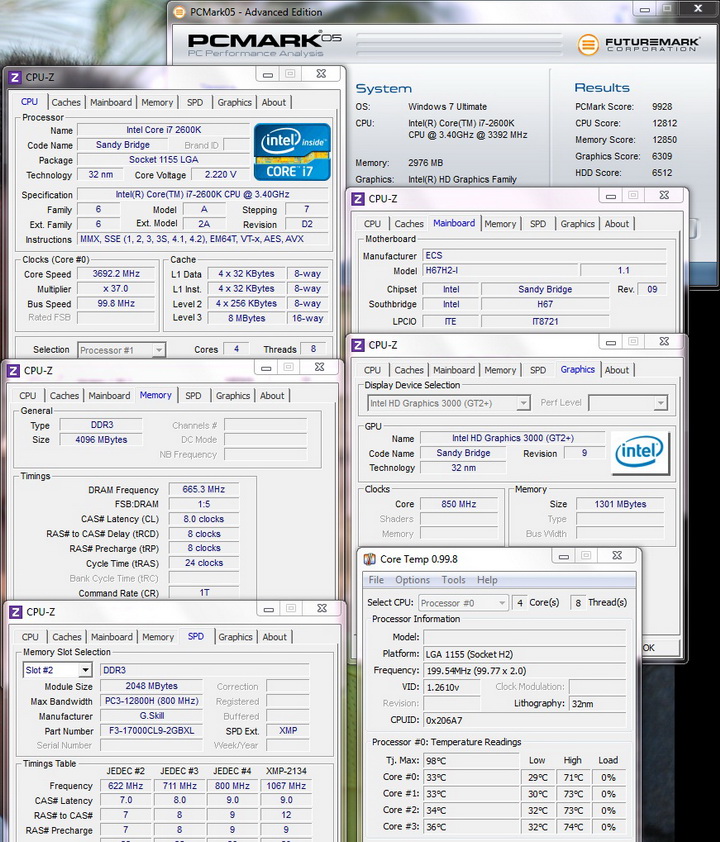The width and height of the screenshot is (720, 842).
Task: Click the Part Number F3-17000CL9-2GBXL field
Action: [151, 731]
